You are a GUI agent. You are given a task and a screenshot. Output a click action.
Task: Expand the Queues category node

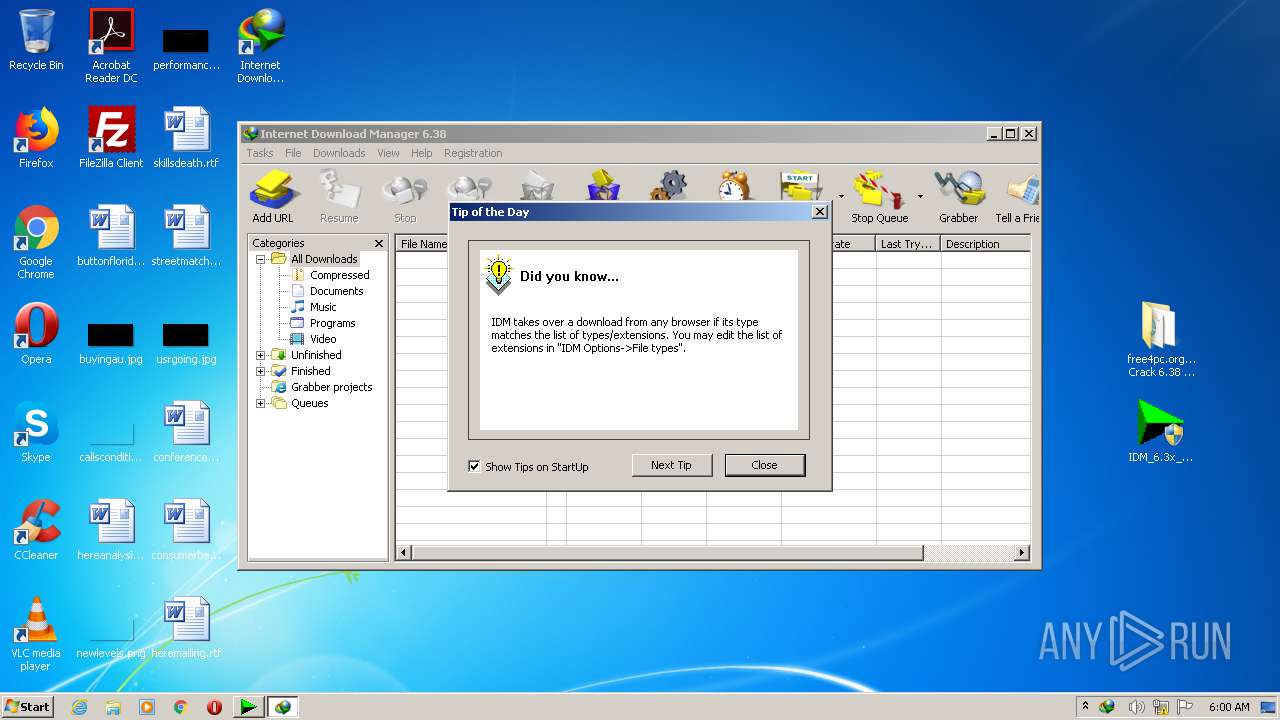point(261,403)
